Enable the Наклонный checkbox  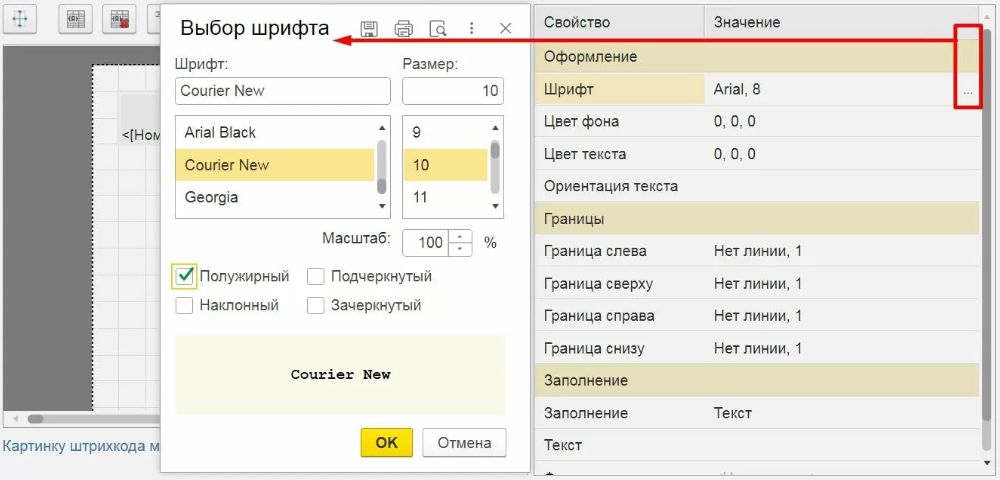tap(184, 305)
